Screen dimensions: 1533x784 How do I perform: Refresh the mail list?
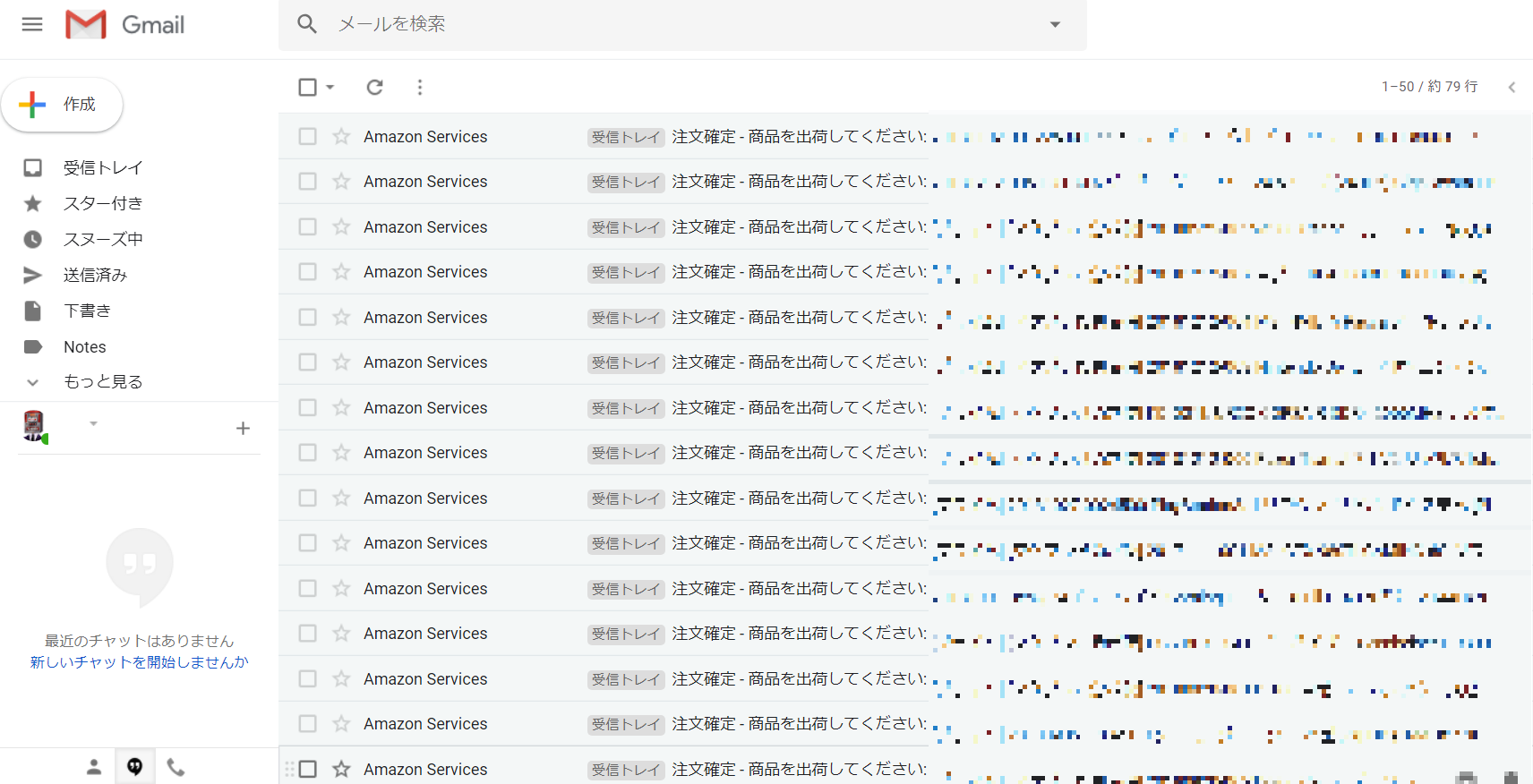tap(375, 87)
